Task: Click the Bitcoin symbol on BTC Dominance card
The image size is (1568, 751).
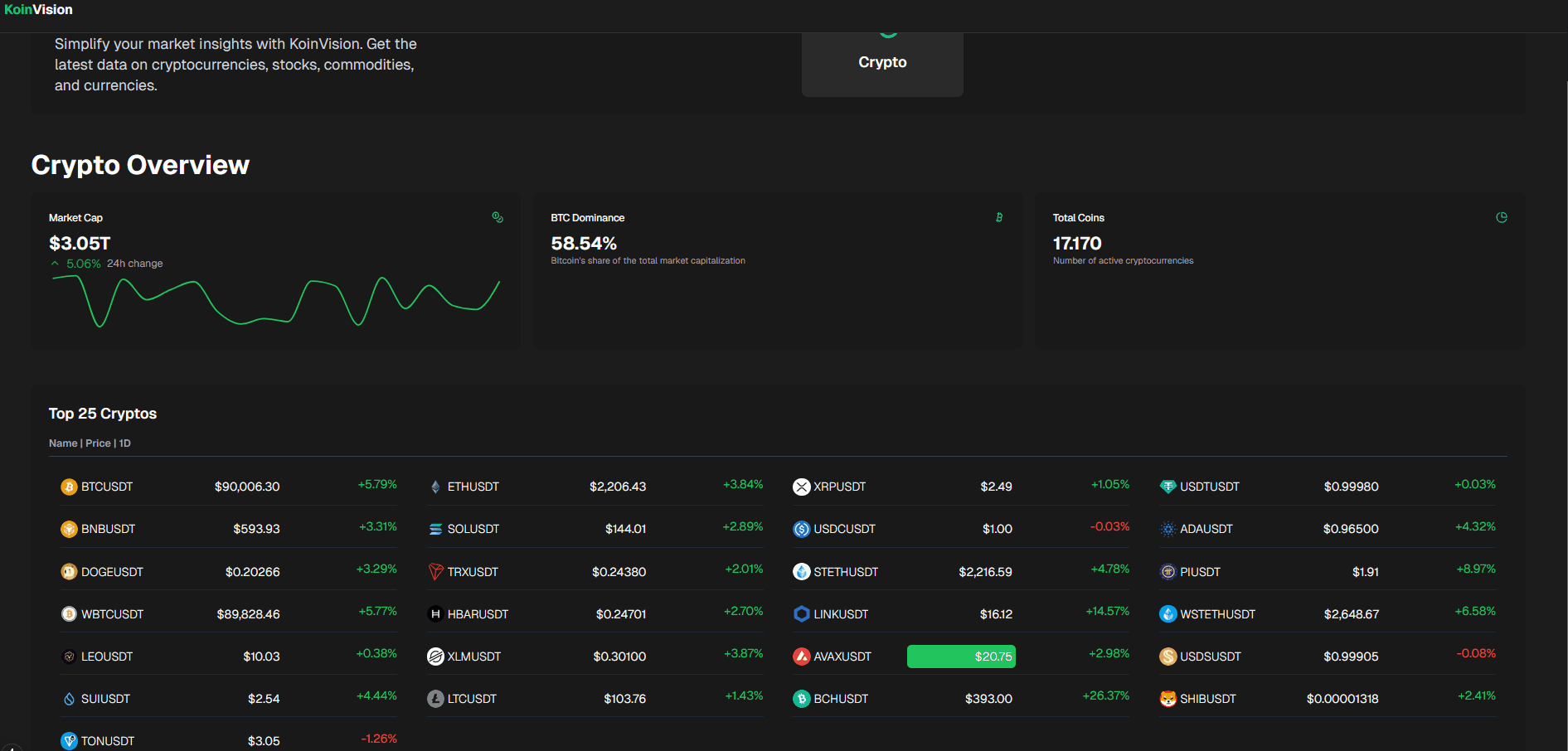Action: 999,217
